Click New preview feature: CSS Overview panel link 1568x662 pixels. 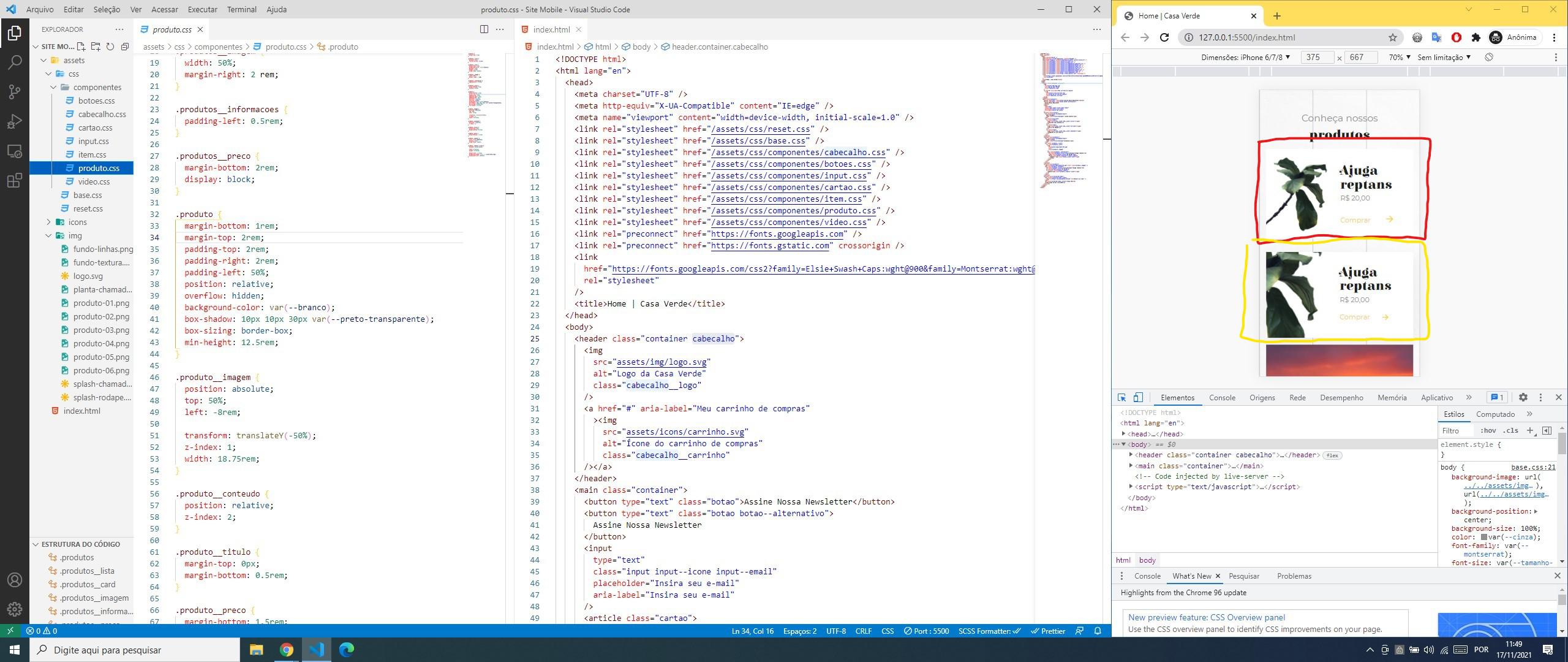[1206, 617]
